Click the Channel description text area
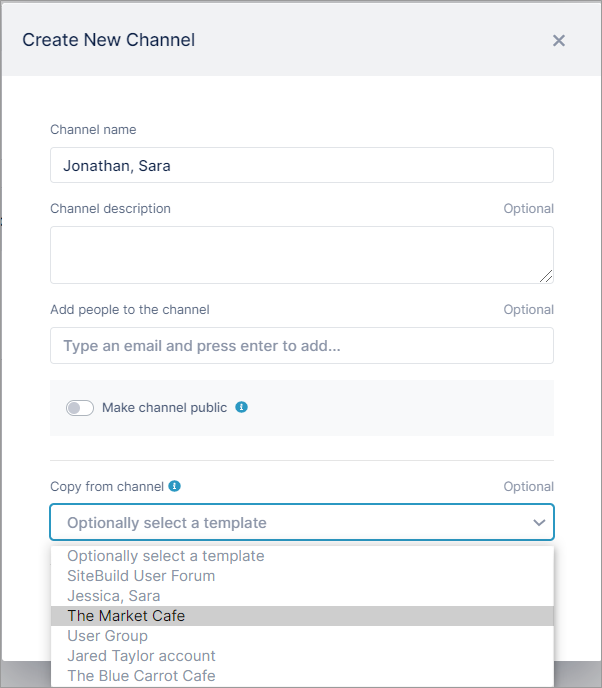Image resolution: width=602 pixels, height=688 pixels. point(302,255)
